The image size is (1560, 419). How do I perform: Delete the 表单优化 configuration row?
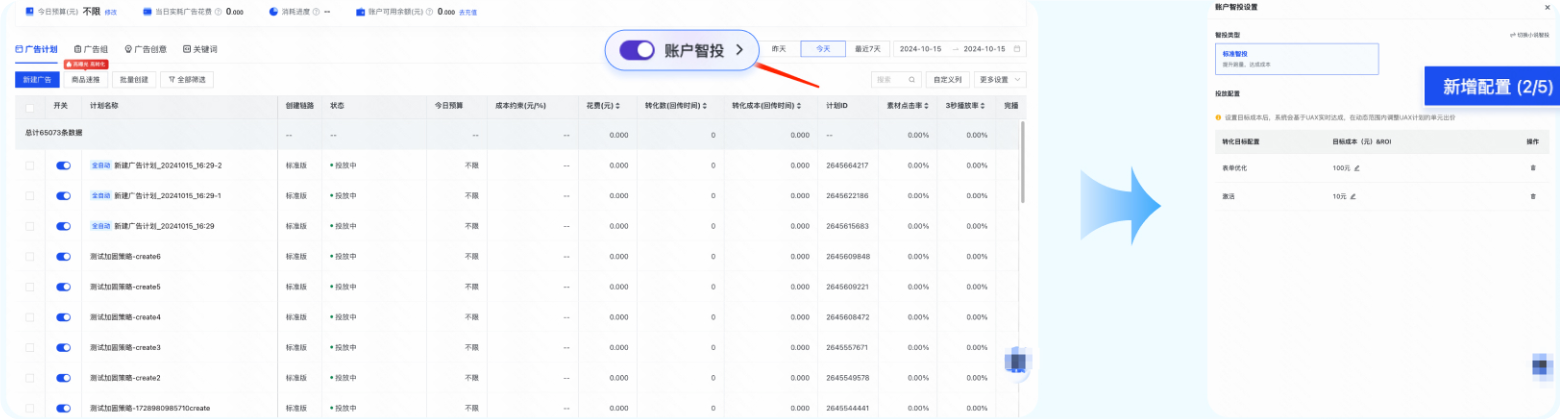[1532, 168]
